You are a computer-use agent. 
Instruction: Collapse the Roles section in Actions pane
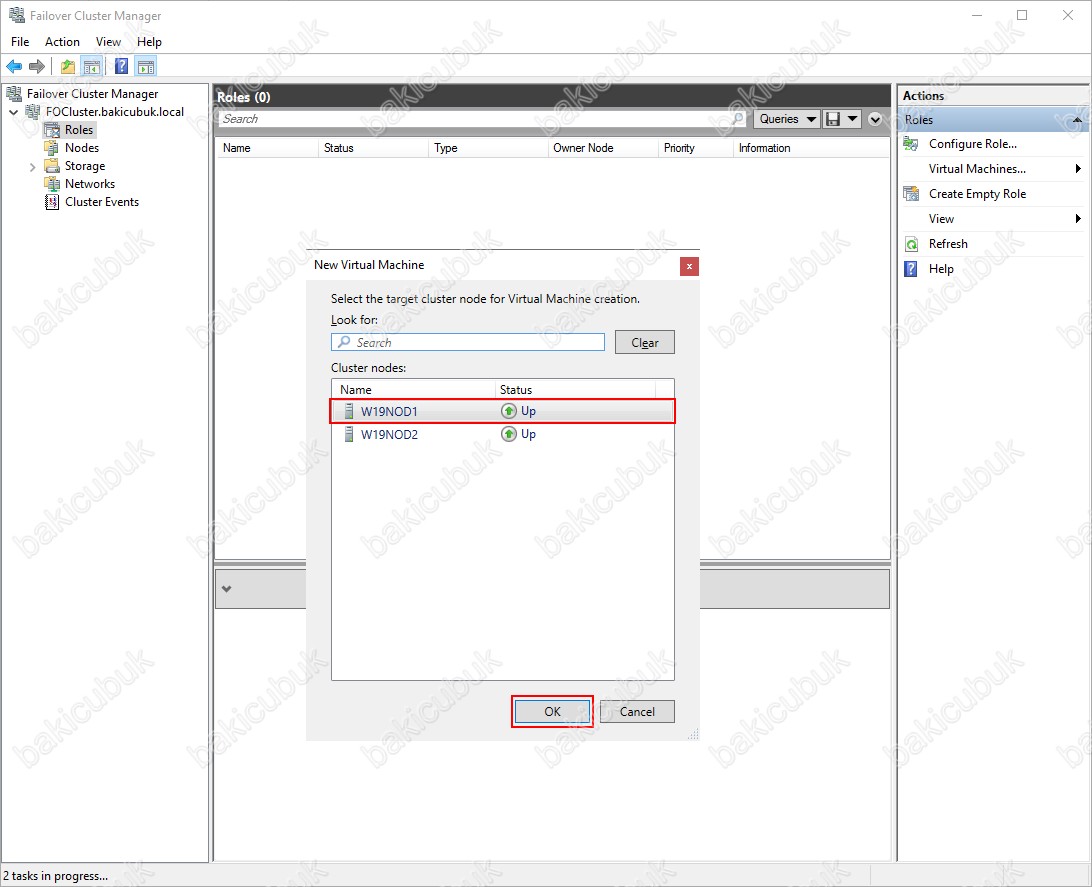pos(1077,120)
